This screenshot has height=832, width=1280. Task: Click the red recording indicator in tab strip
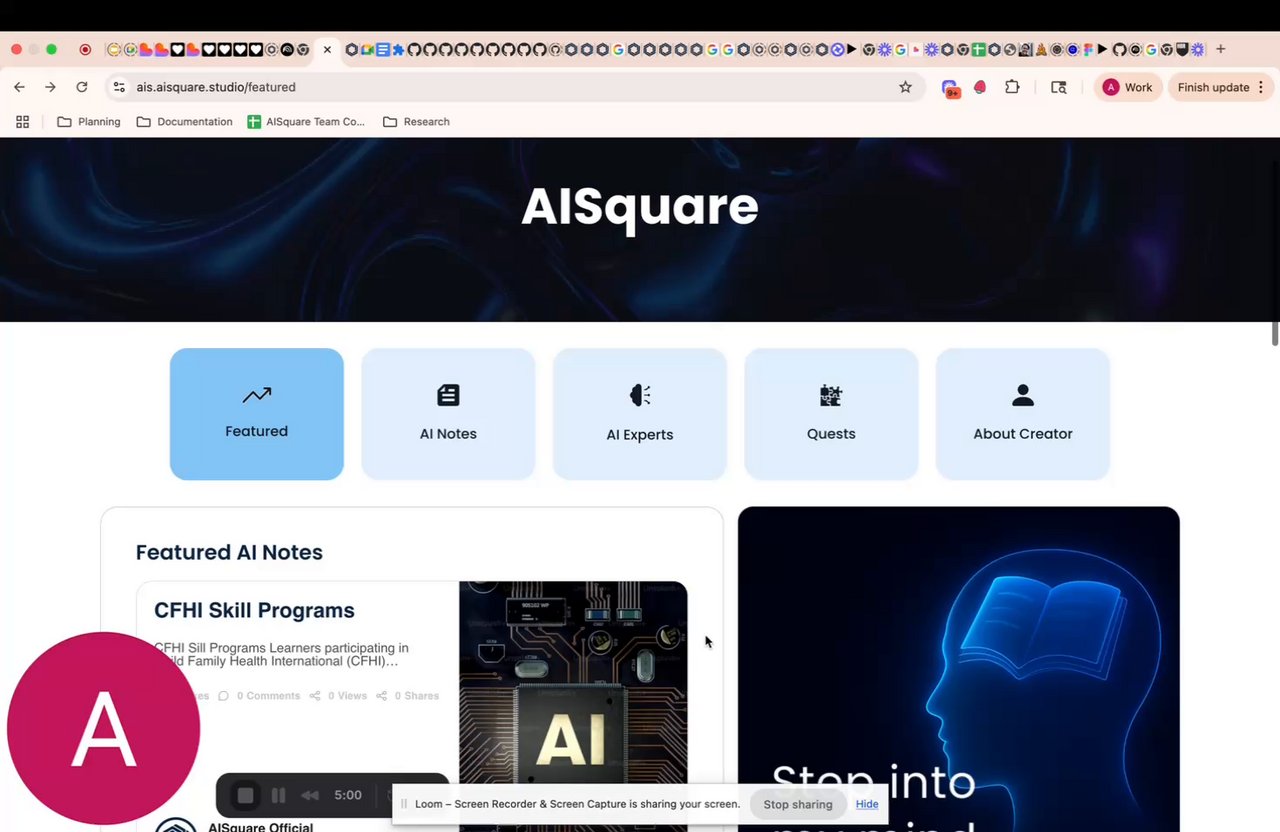85,49
